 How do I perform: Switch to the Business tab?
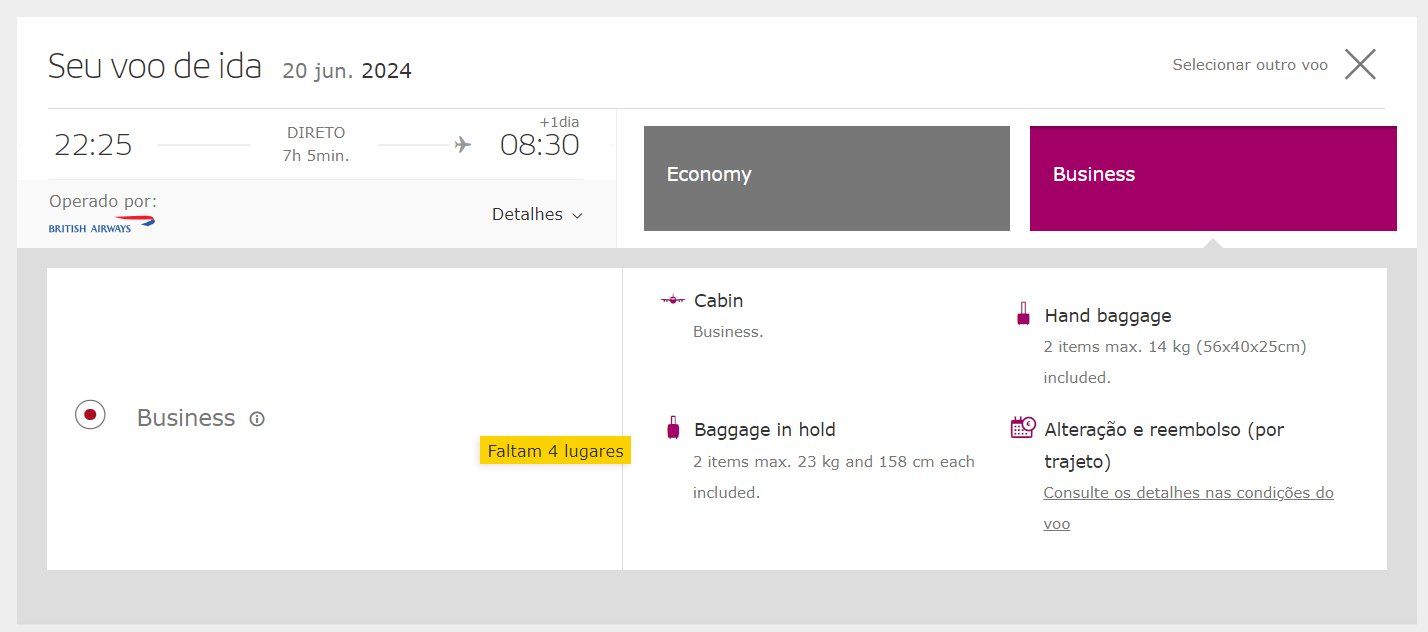click(1213, 178)
